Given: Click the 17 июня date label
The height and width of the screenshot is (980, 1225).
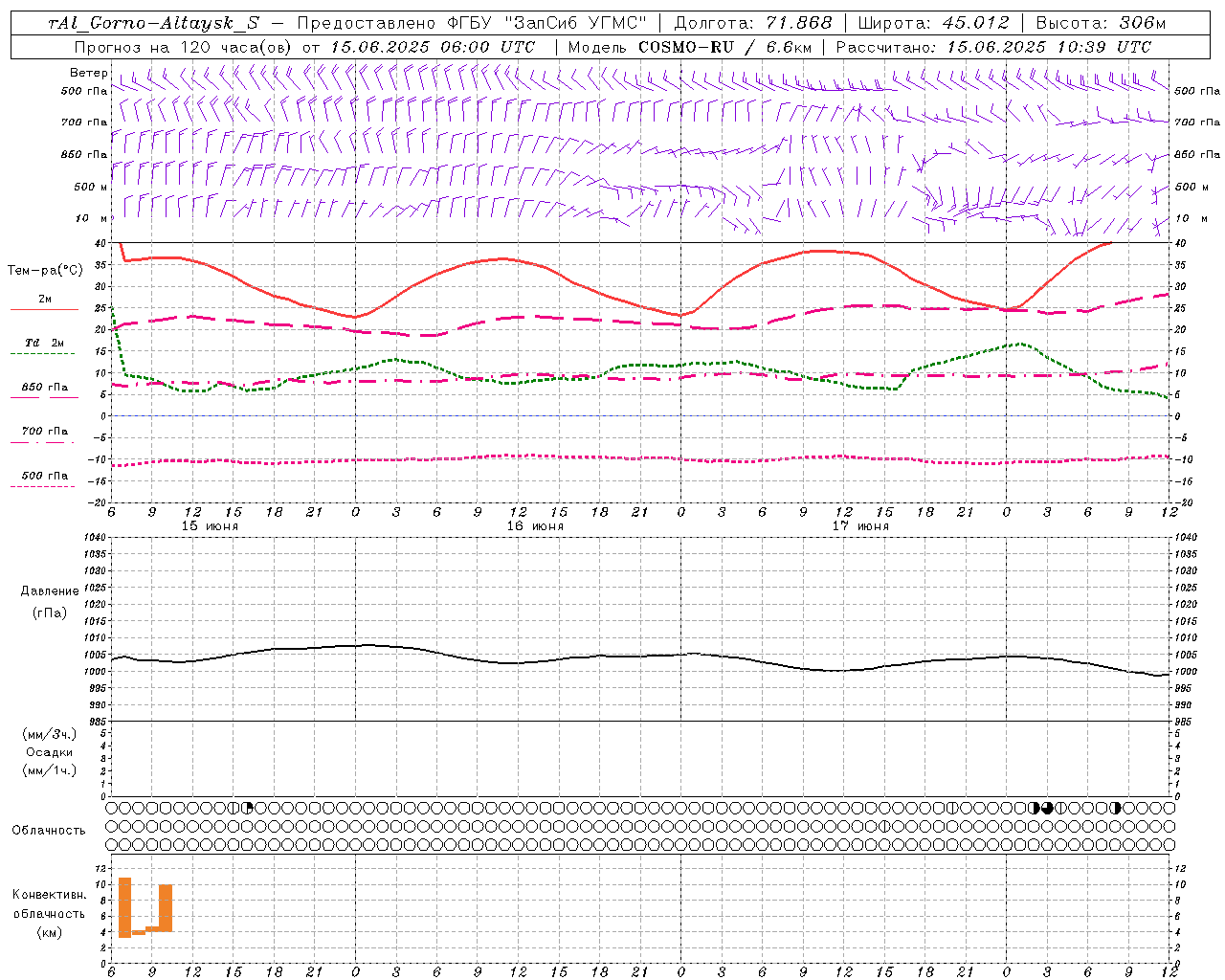Looking at the screenshot, I should (x=860, y=526).
